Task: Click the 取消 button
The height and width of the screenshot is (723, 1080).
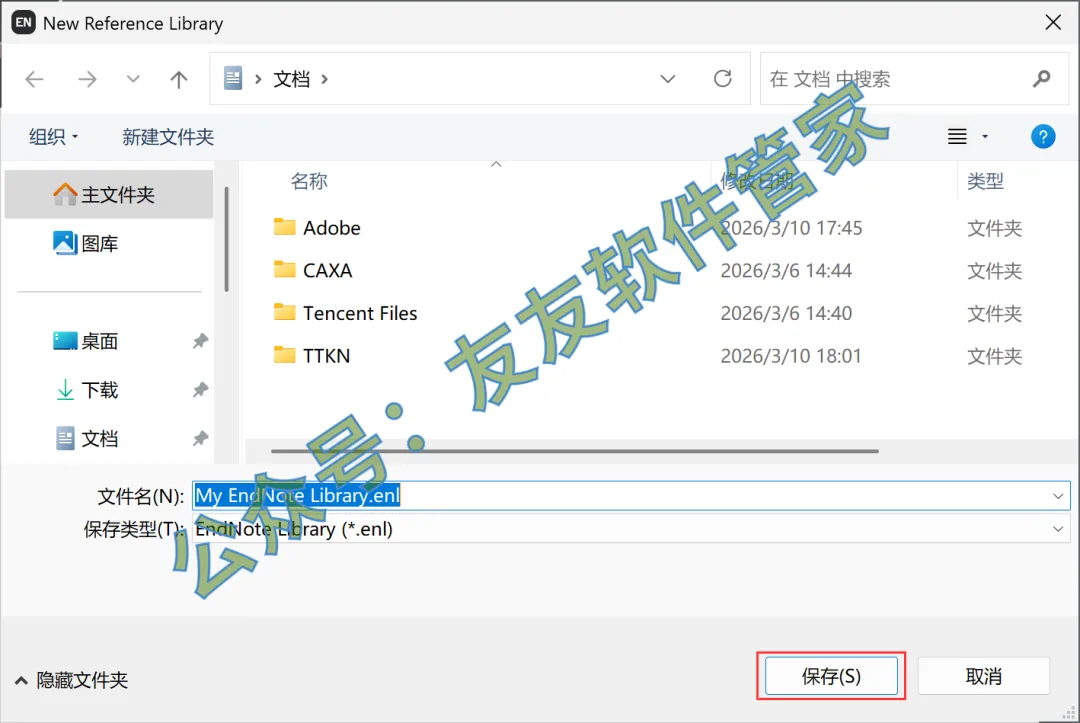Action: pyautogui.click(x=983, y=676)
